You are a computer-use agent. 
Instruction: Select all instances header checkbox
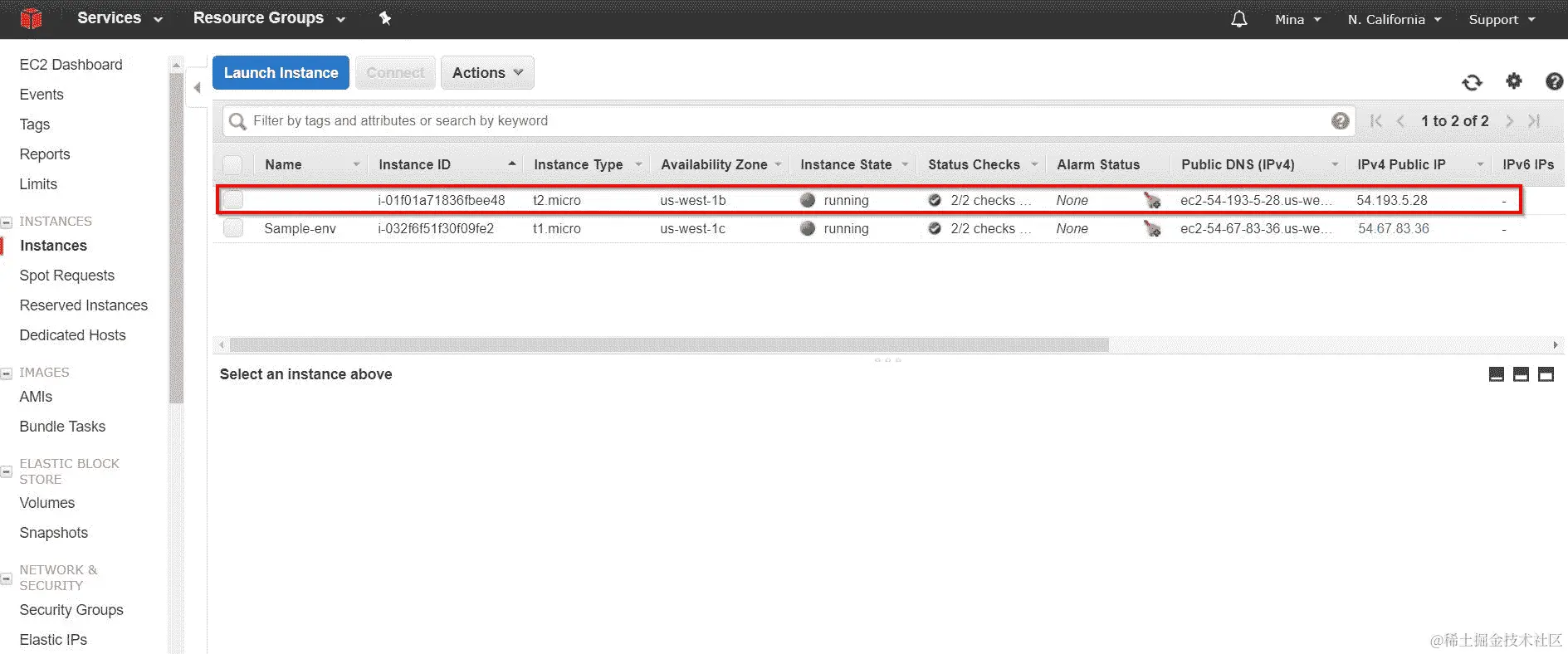pyautogui.click(x=233, y=164)
